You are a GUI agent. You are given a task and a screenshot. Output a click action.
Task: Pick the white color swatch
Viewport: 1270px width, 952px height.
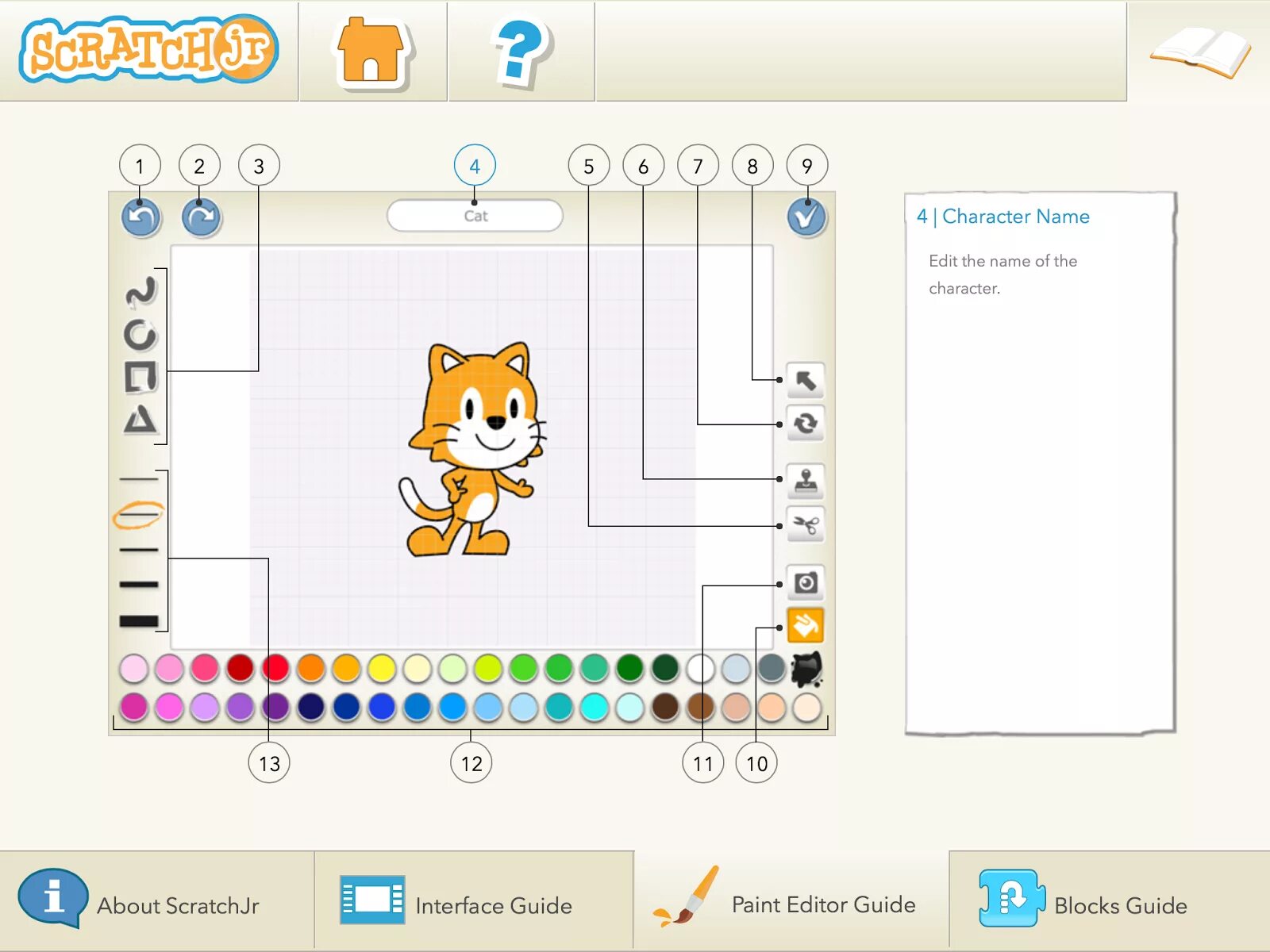coord(700,668)
